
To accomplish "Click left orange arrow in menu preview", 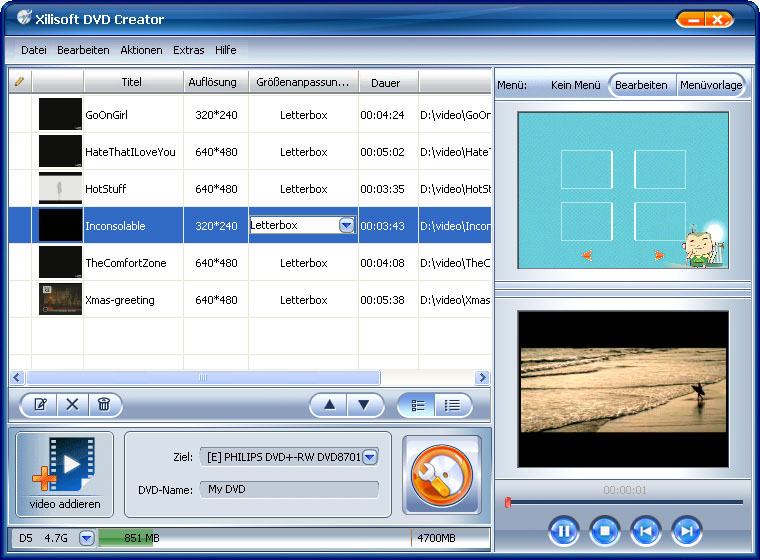I will coord(587,255).
